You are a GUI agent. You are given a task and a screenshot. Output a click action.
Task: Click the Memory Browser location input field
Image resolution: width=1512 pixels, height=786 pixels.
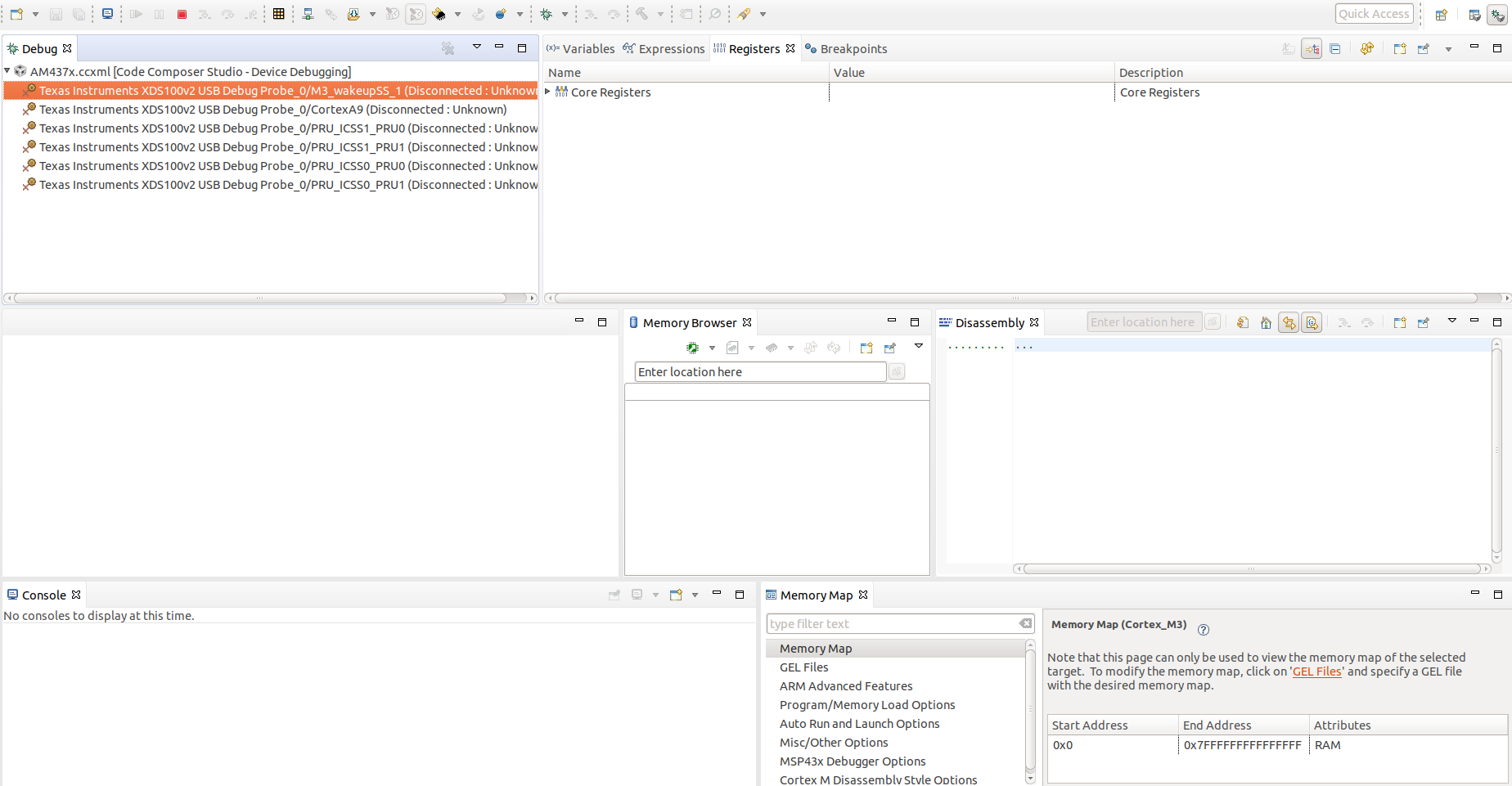pos(760,372)
